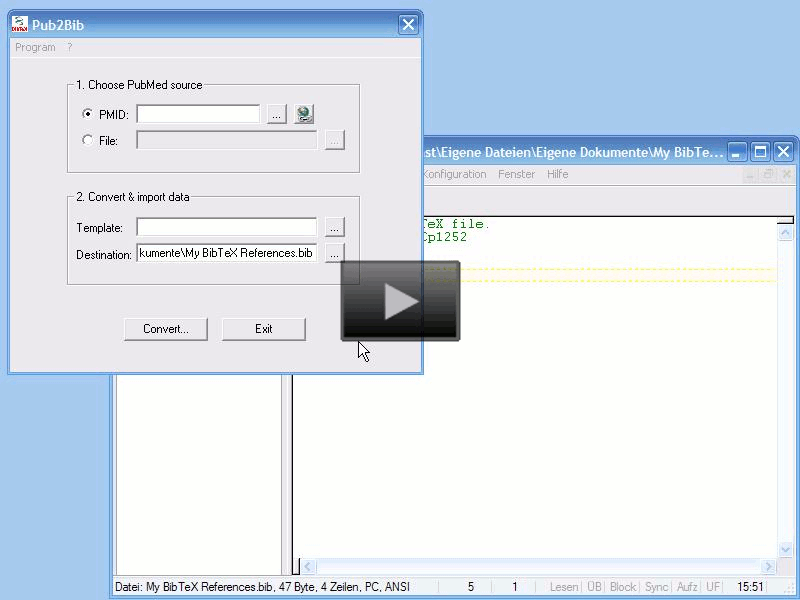Open browse dialog for Template field
Viewport: 800px width, 600px height.
tap(334, 228)
